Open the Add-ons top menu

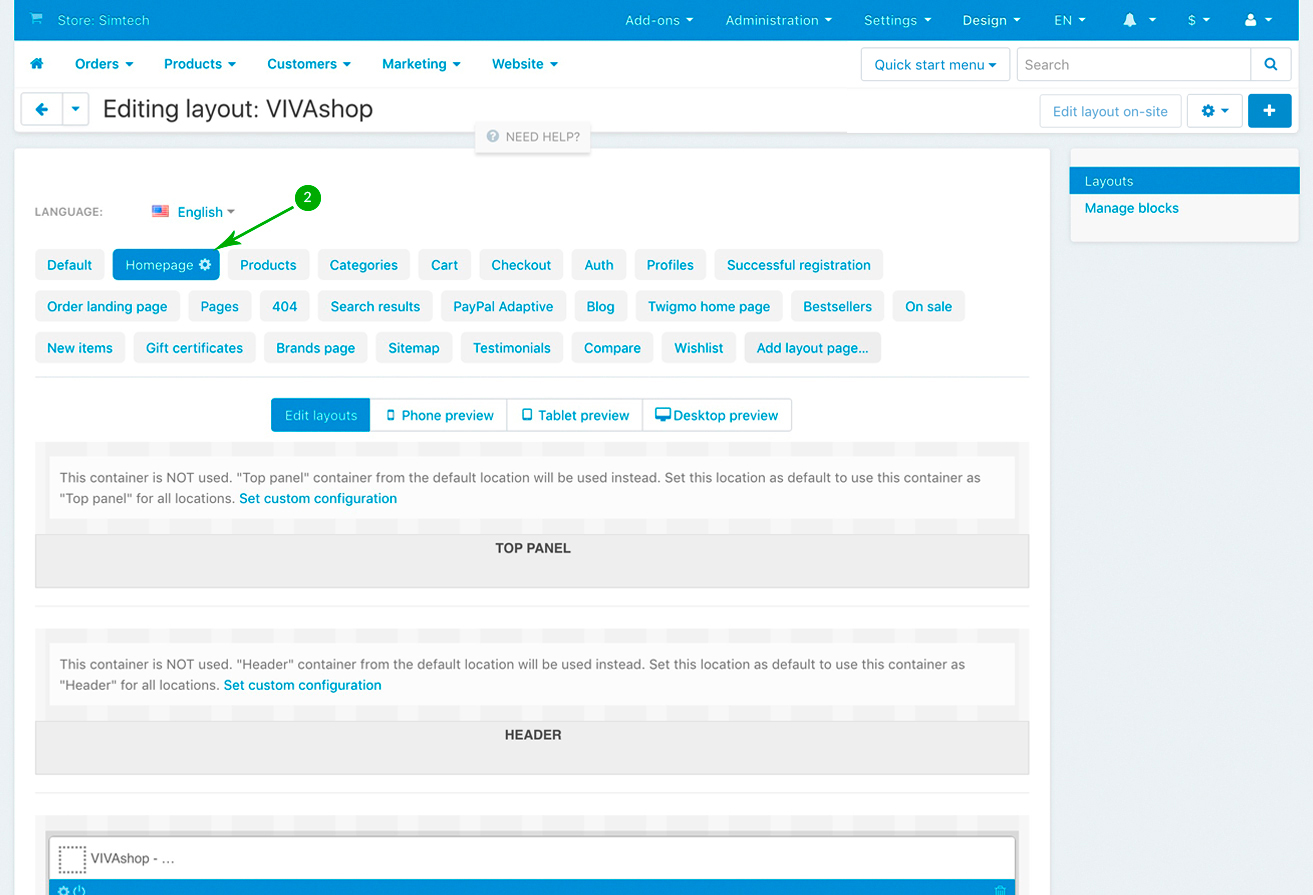coord(659,20)
